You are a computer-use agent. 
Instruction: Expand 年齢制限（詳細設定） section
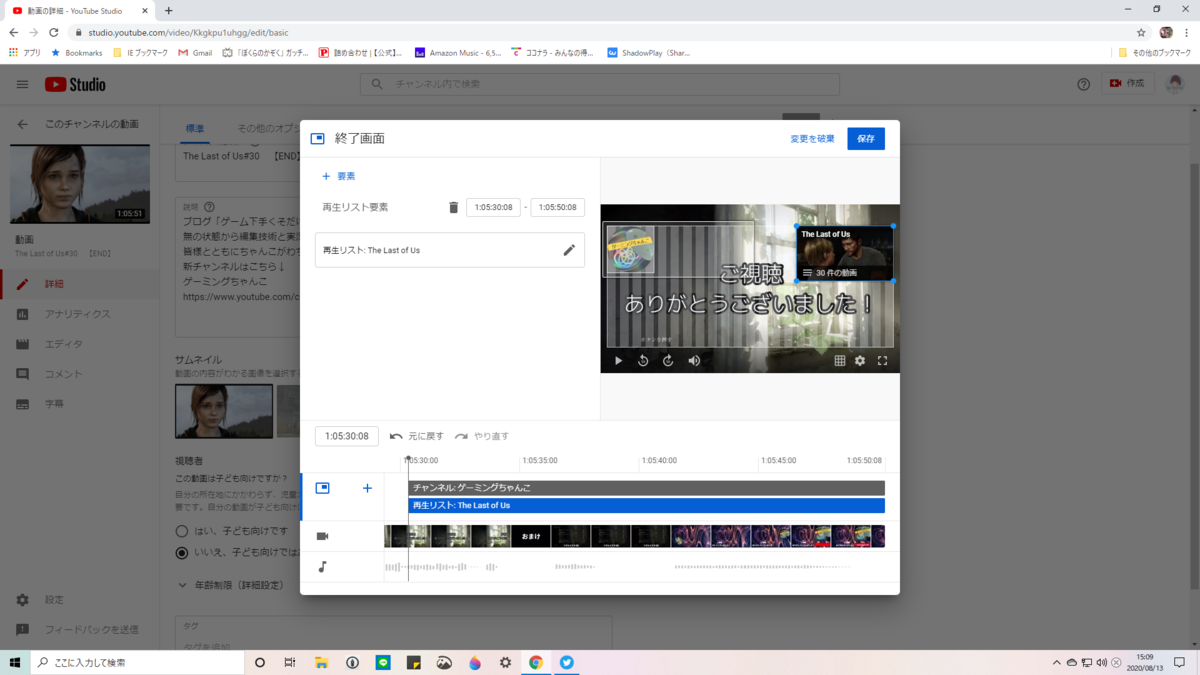(x=231, y=585)
